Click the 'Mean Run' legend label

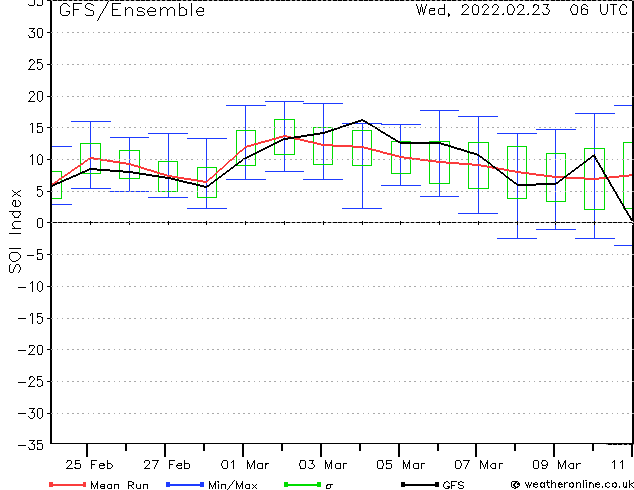click(x=119, y=485)
